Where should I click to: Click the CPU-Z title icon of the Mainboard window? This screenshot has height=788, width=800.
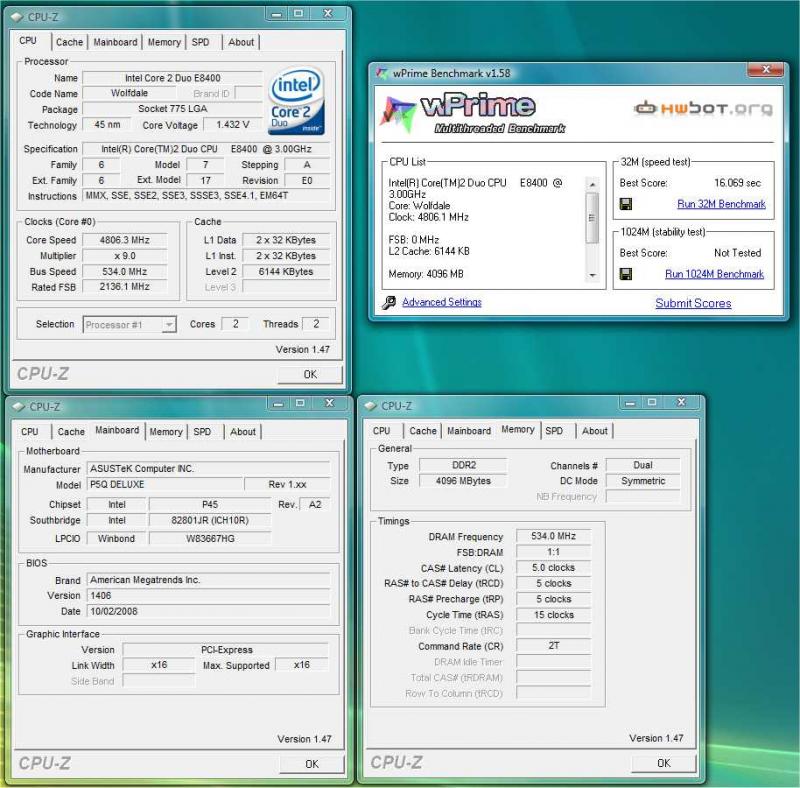[x=19, y=407]
